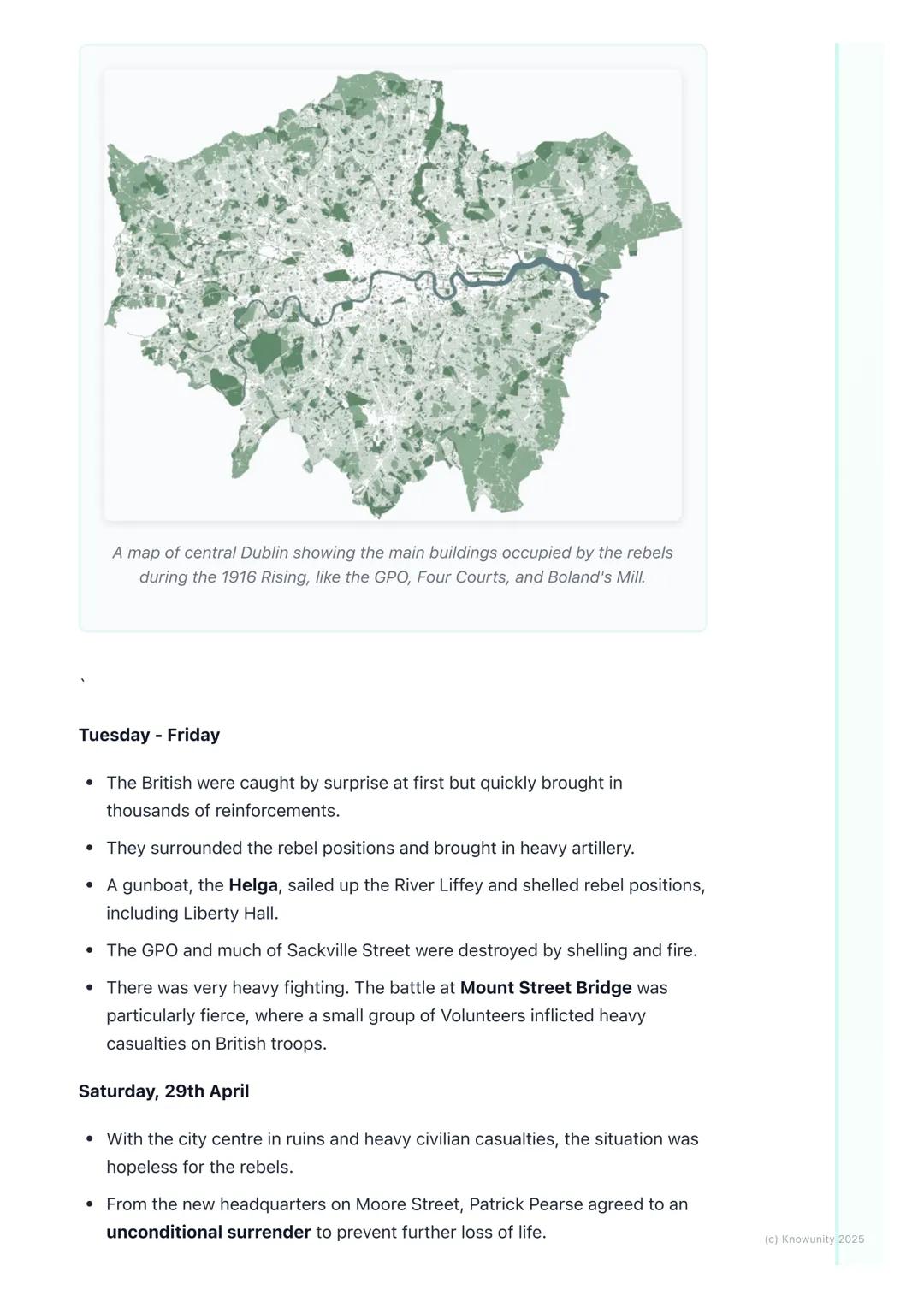Click the 'Tuesday - Friday' heading
924x1307 pixels.
(x=149, y=735)
